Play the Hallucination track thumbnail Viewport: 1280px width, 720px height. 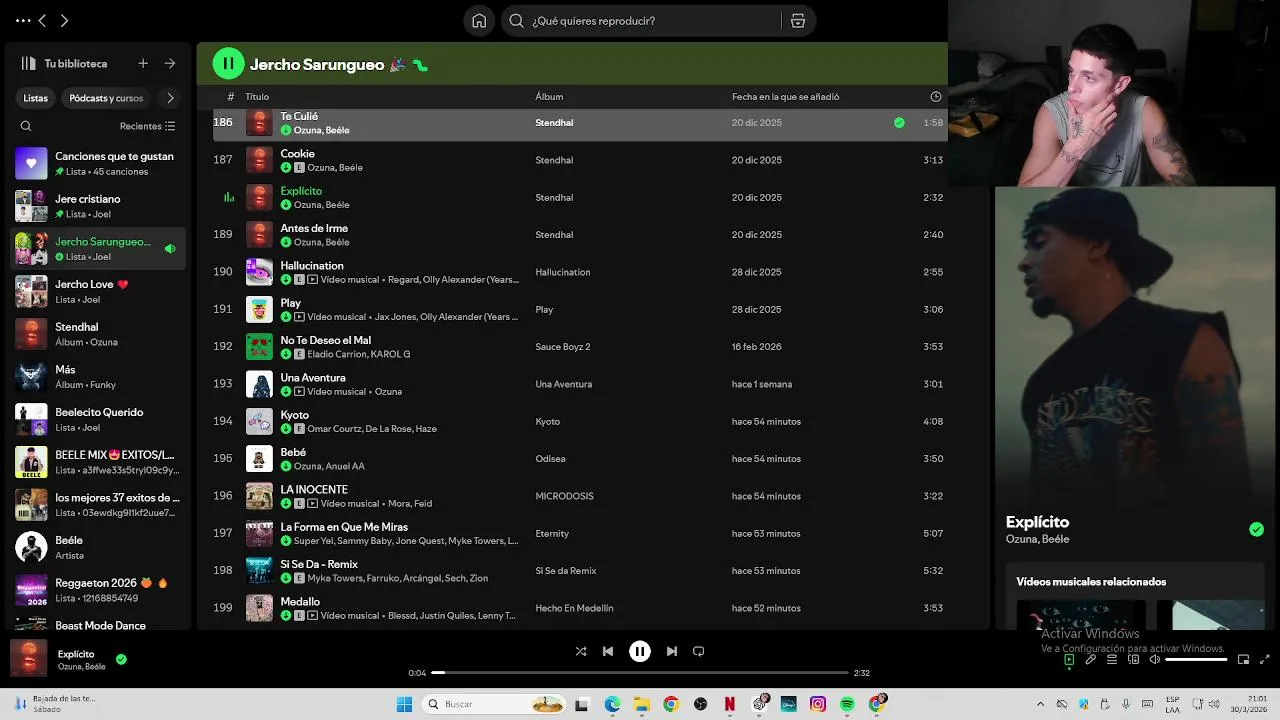[259, 272]
